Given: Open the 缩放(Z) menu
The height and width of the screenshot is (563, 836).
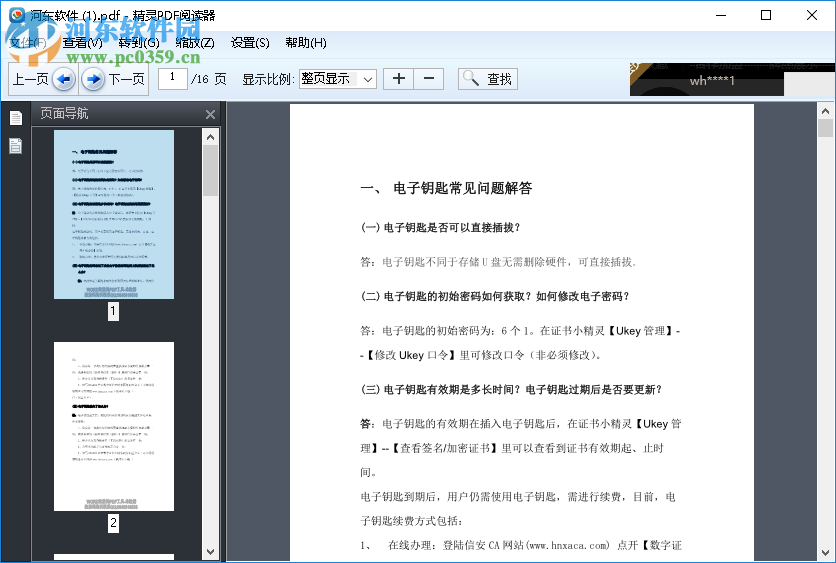Looking at the screenshot, I should (194, 43).
